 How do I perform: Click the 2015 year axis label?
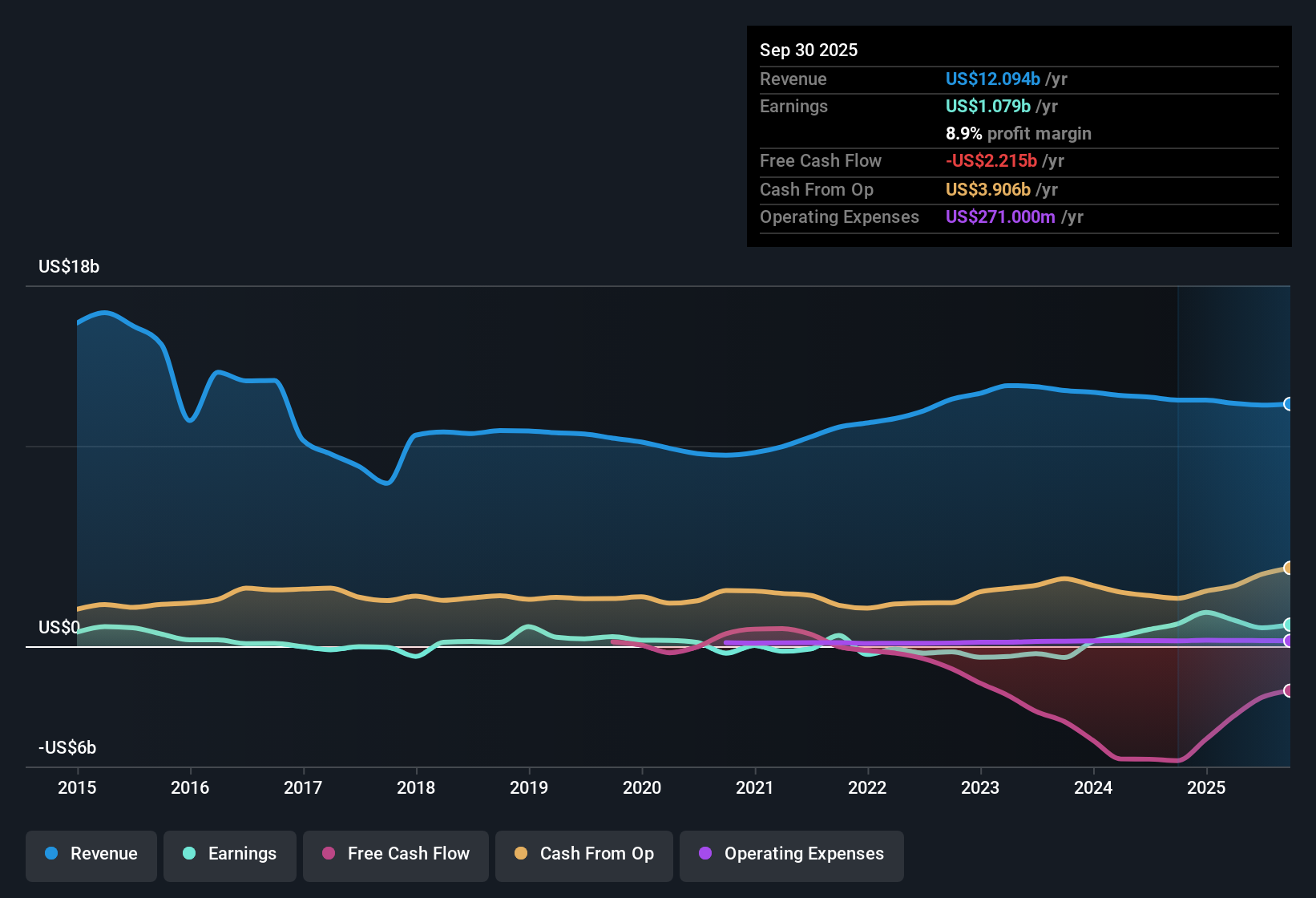point(77,788)
